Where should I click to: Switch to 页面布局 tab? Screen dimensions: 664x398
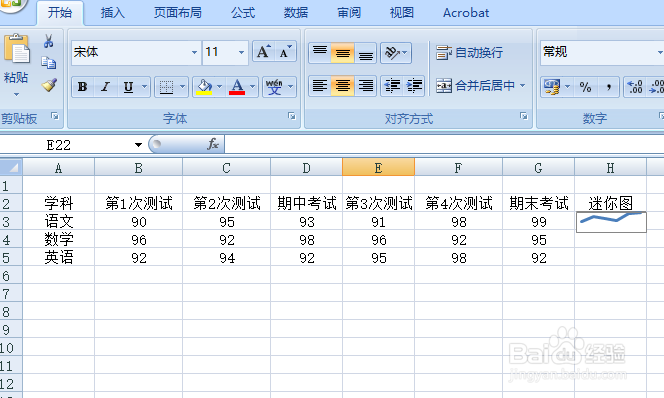click(177, 13)
